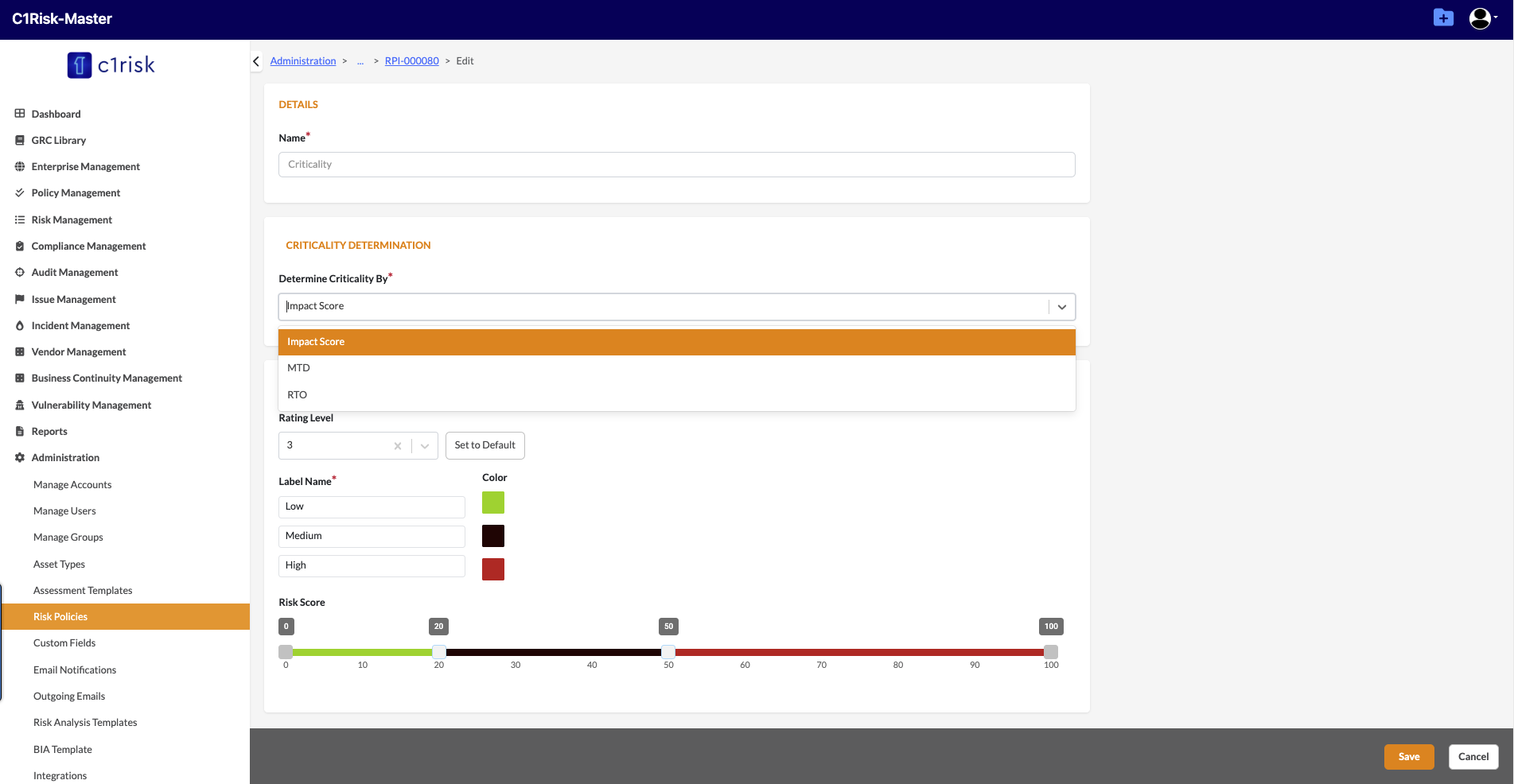Select Impact Score option in dropdown list
The width and height of the screenshot is (1514, 784).
pos(676,342)
